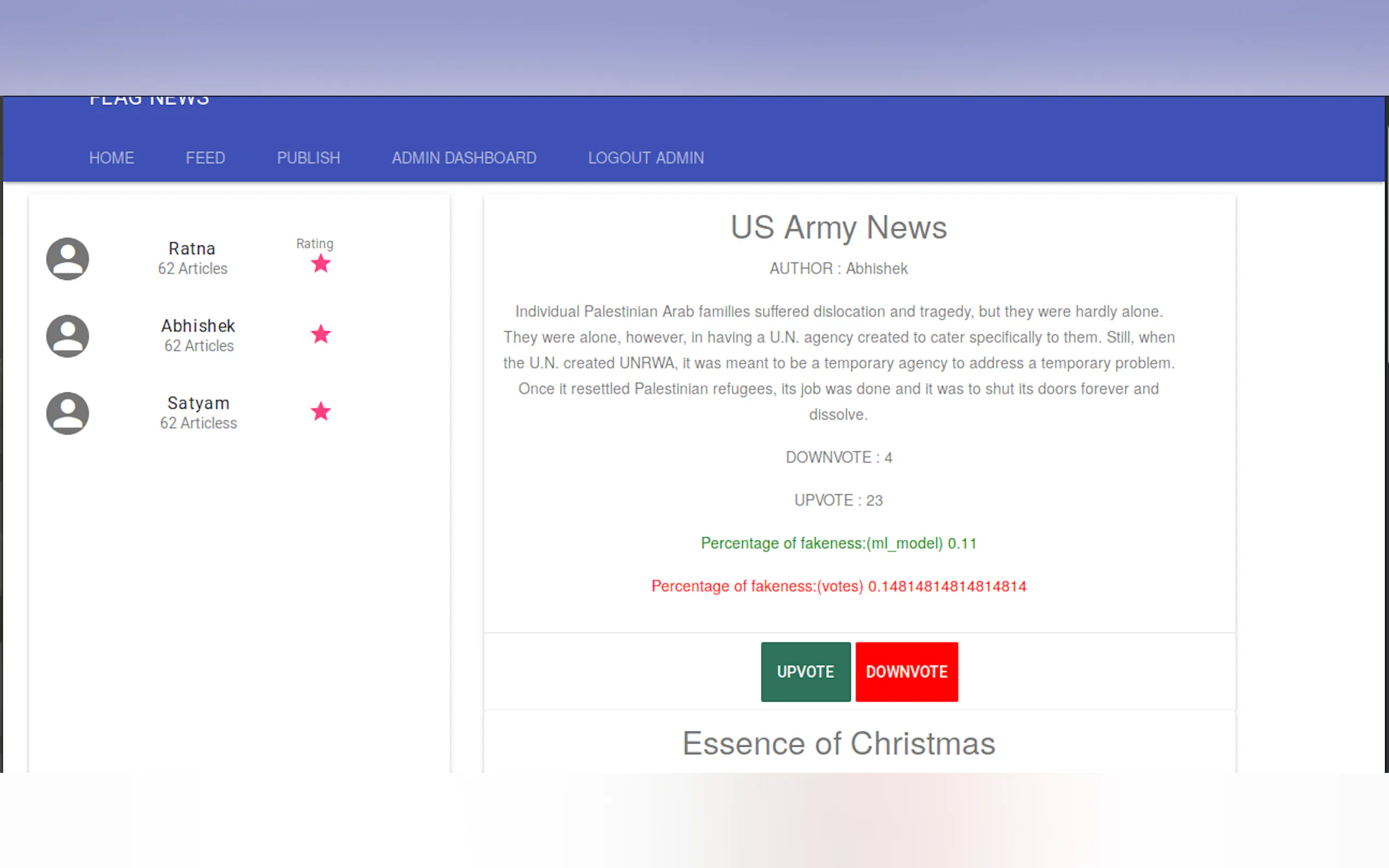Click the Essence of Christmas headline
This screenshot has height=868, width=1389.
[838, 743]
